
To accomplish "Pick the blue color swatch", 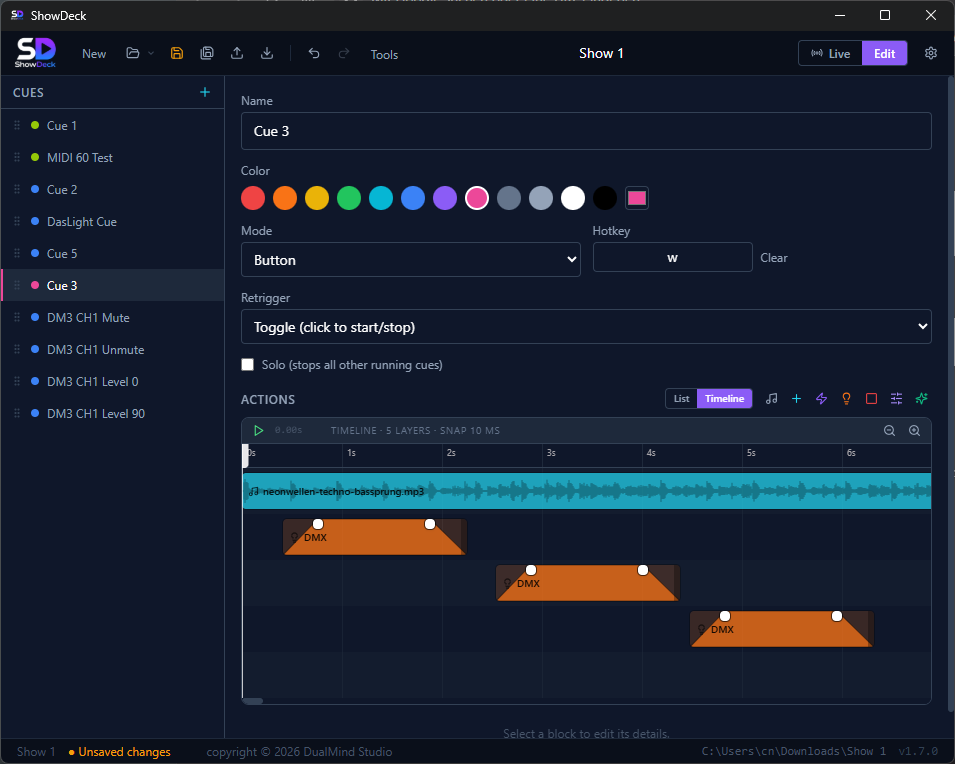I will click(x=413, y=198).
